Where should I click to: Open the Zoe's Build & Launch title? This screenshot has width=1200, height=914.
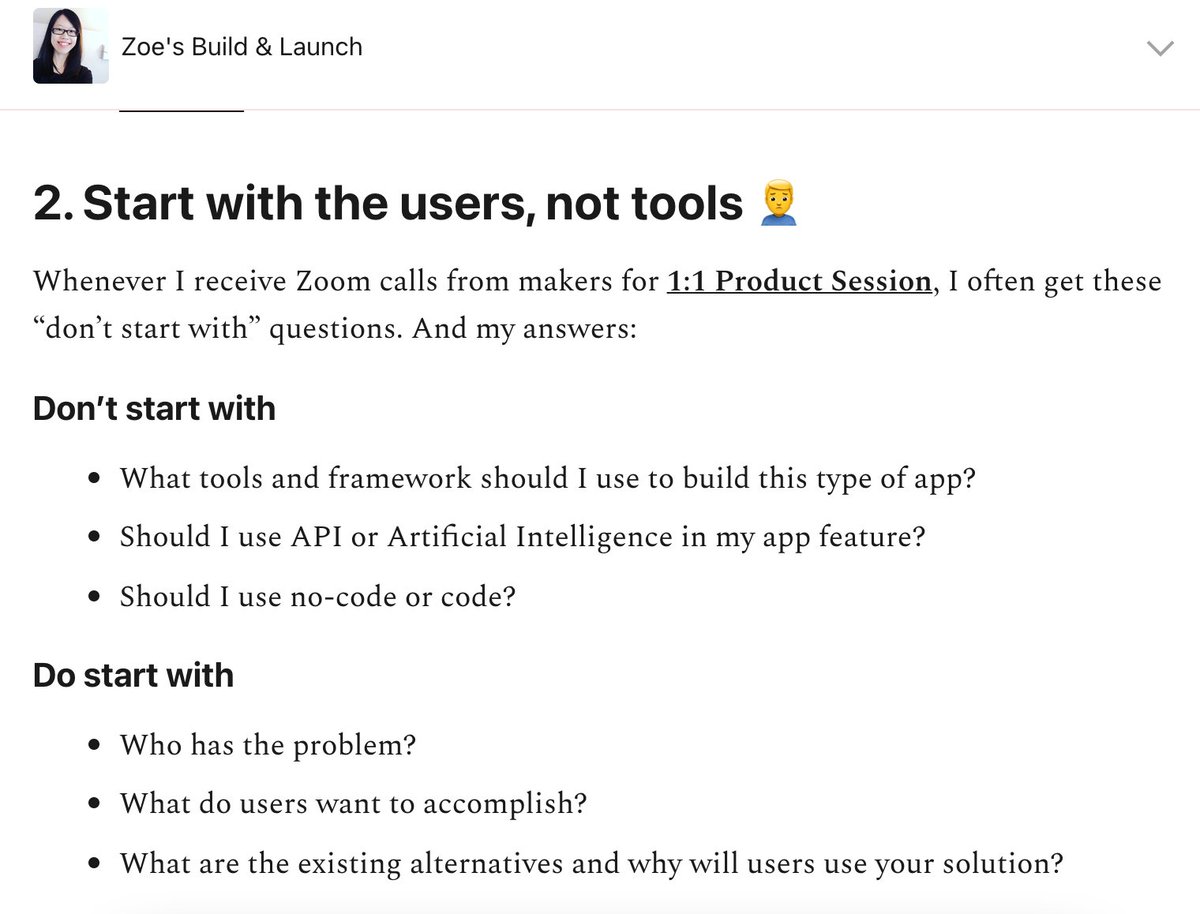(x=242, y=47)
